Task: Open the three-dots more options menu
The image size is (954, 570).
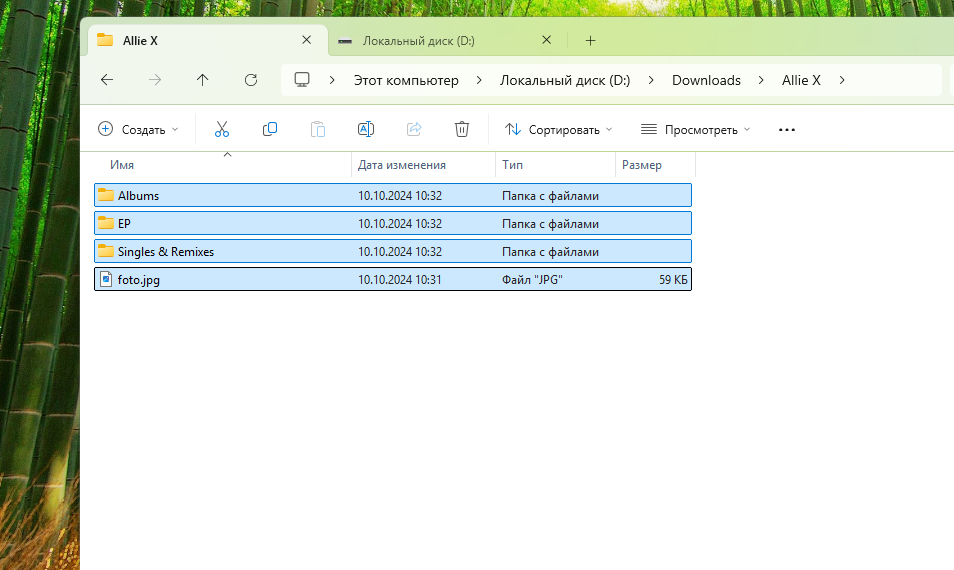Action: tap(786, 129)
